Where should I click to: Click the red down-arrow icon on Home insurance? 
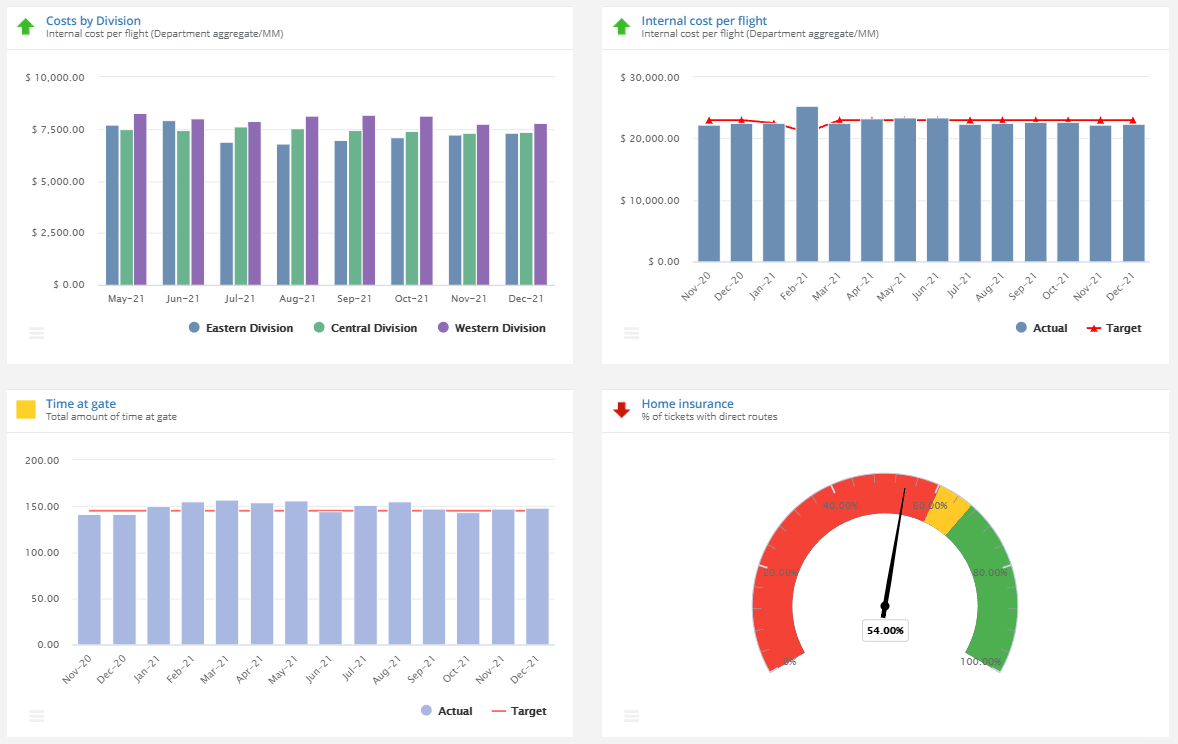point(621,409)
